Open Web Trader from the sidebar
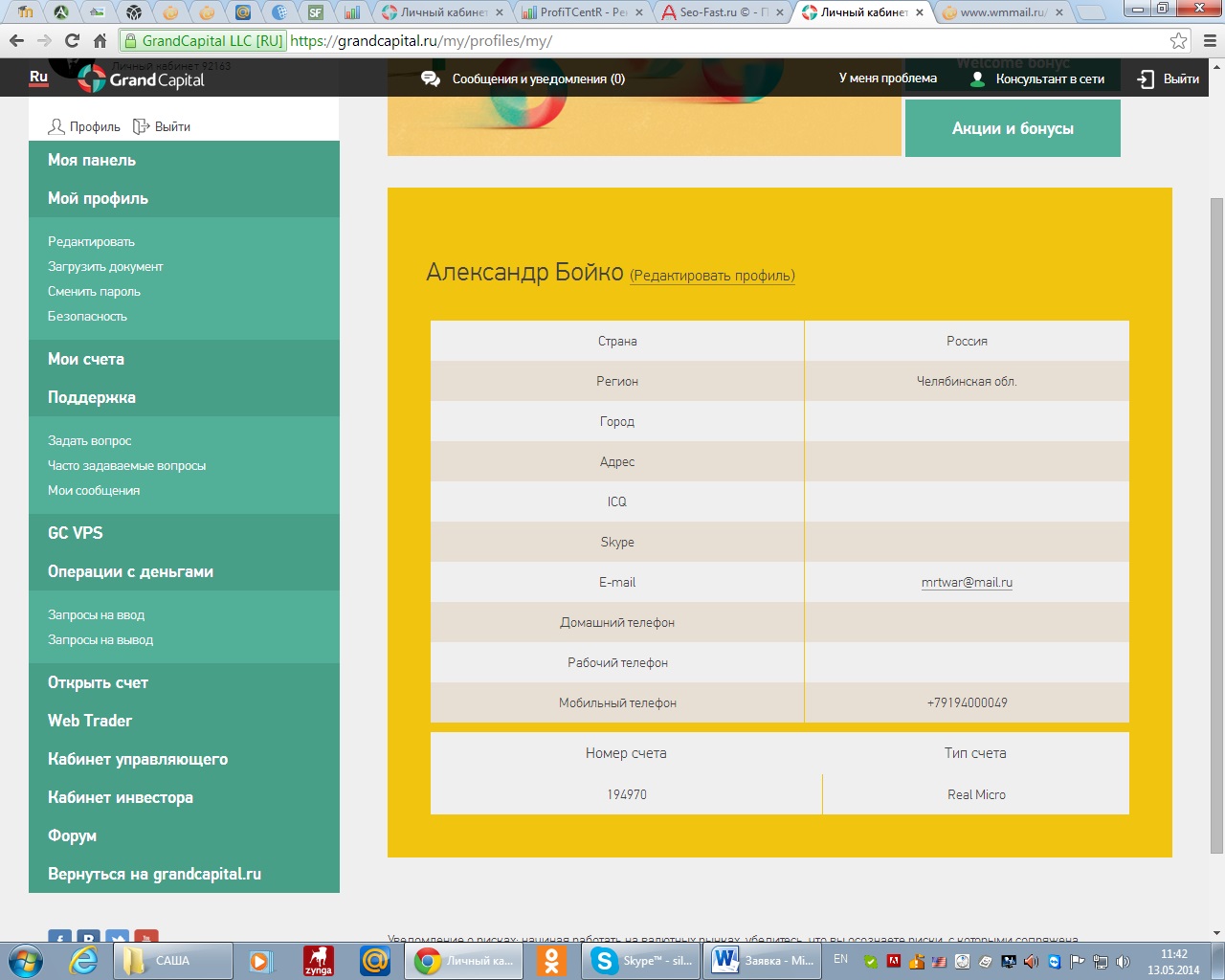Viewport: 1225px width, 980px height. tap(90, 721)
